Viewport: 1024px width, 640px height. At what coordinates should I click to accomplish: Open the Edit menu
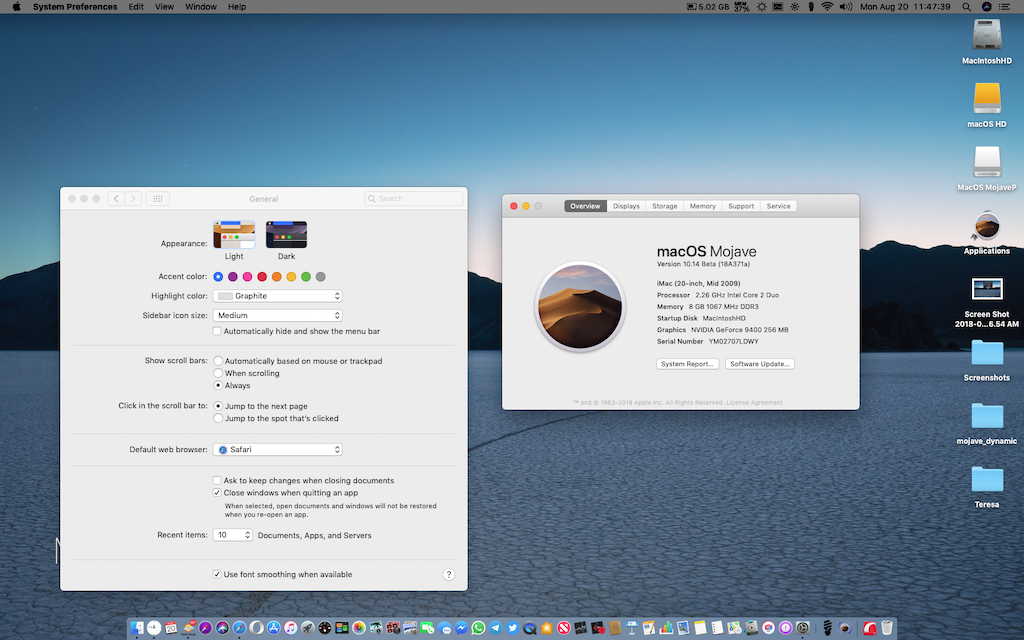click(136, 7)
